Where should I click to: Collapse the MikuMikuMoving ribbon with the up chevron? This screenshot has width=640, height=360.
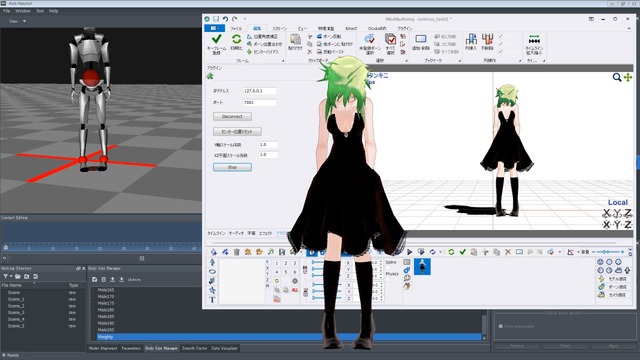tap(629, 28)
